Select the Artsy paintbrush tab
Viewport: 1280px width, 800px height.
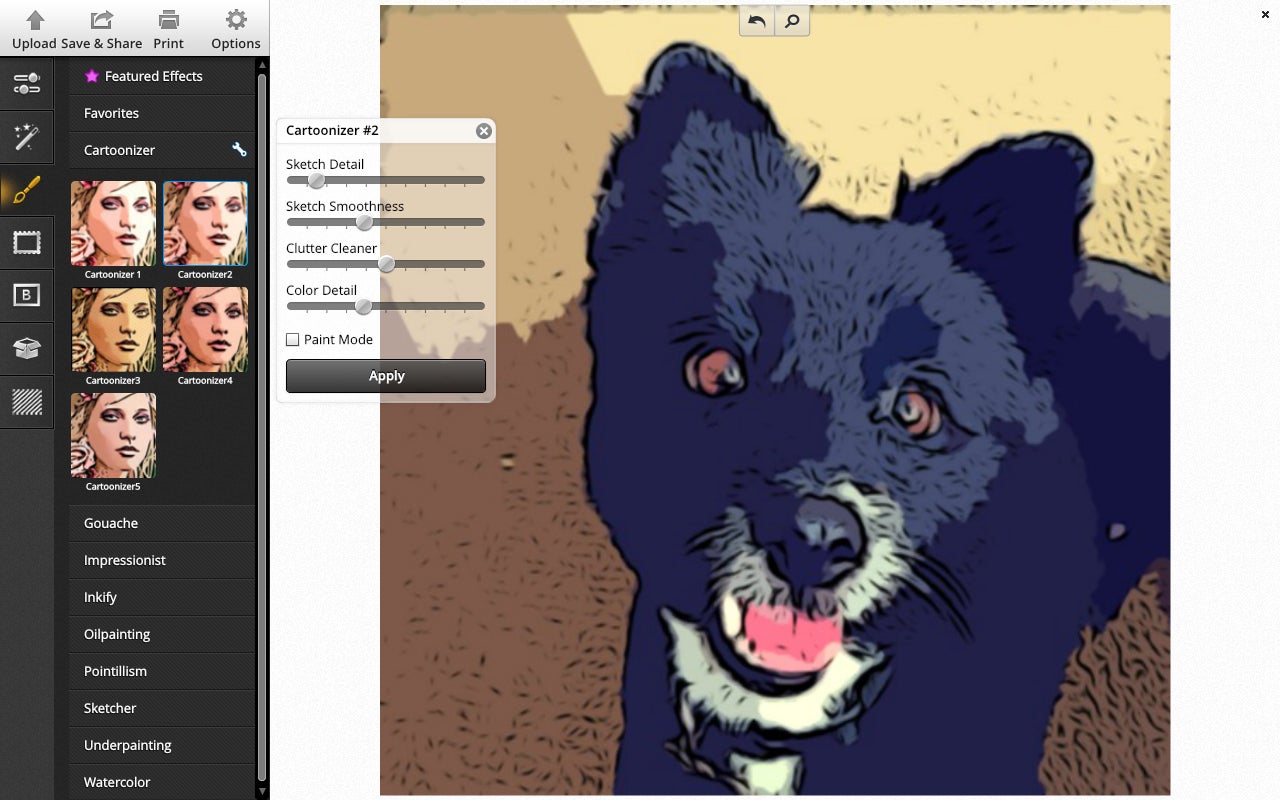point(27,189)
